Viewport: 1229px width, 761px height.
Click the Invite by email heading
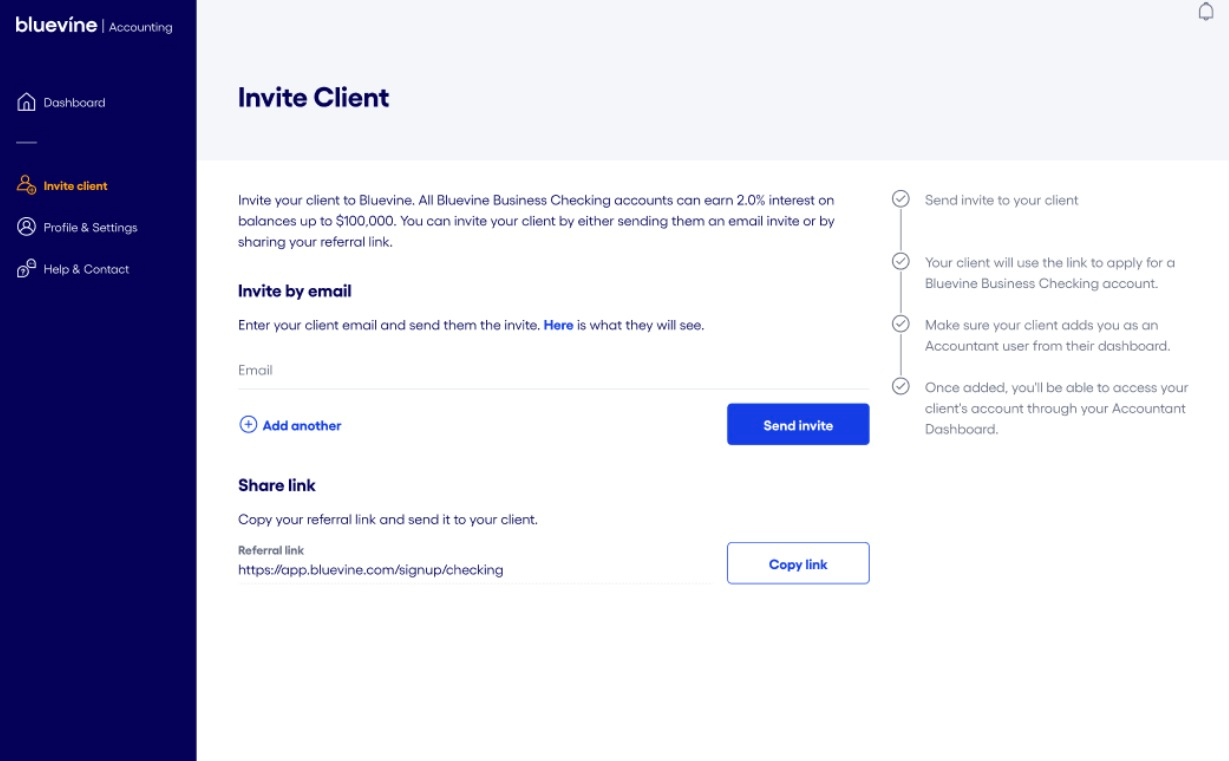[x=294, y=290]
